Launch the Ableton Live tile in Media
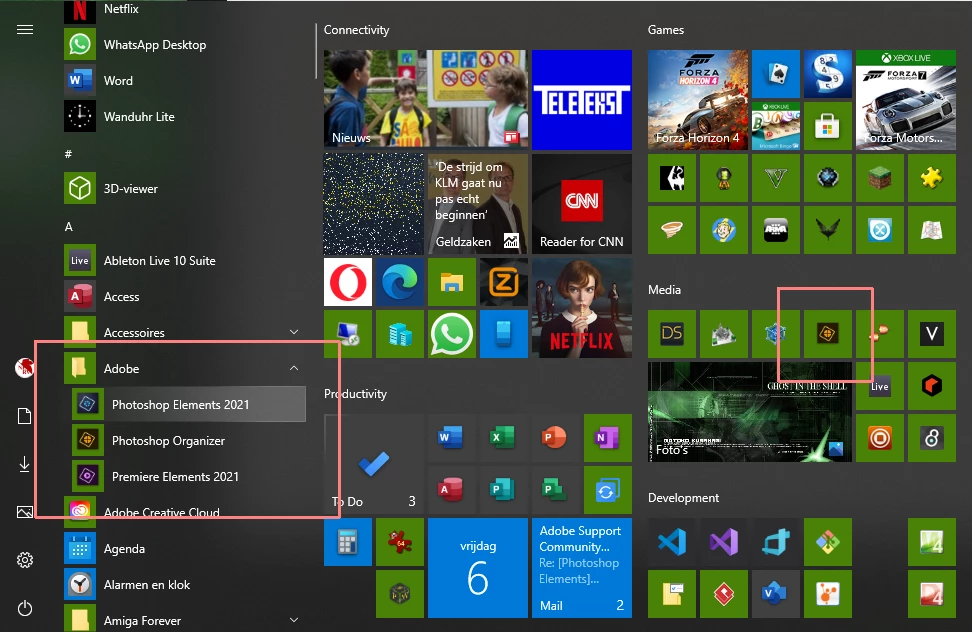The width and height of the screenshot is (972, 632). pyautogui.click(x=880, y=386)
